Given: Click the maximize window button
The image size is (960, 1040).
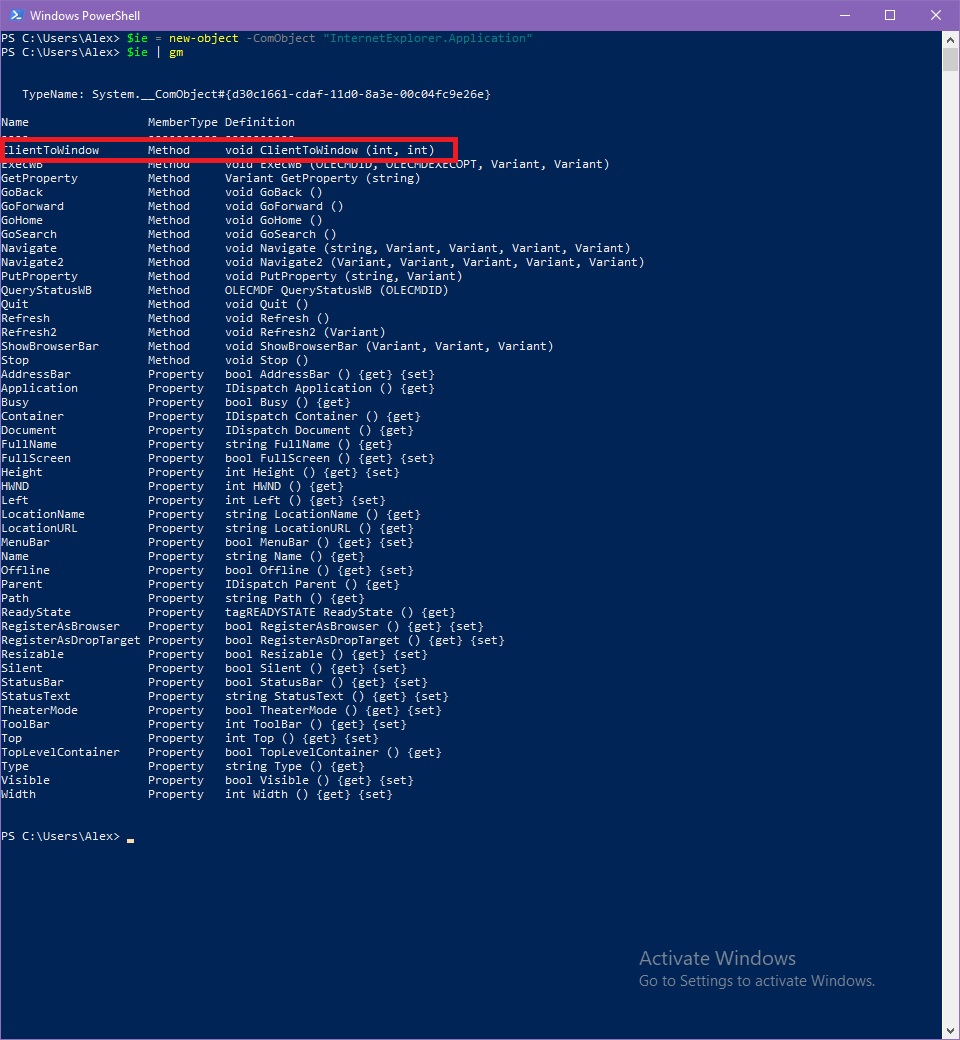Looking at the screenshot, I should tap(889, 15).
